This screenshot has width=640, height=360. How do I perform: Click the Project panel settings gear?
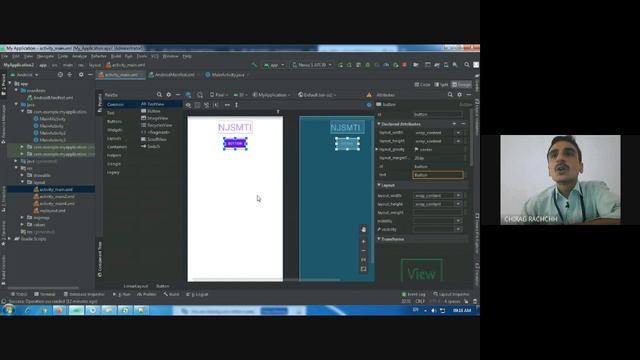[x=81, y=75]
